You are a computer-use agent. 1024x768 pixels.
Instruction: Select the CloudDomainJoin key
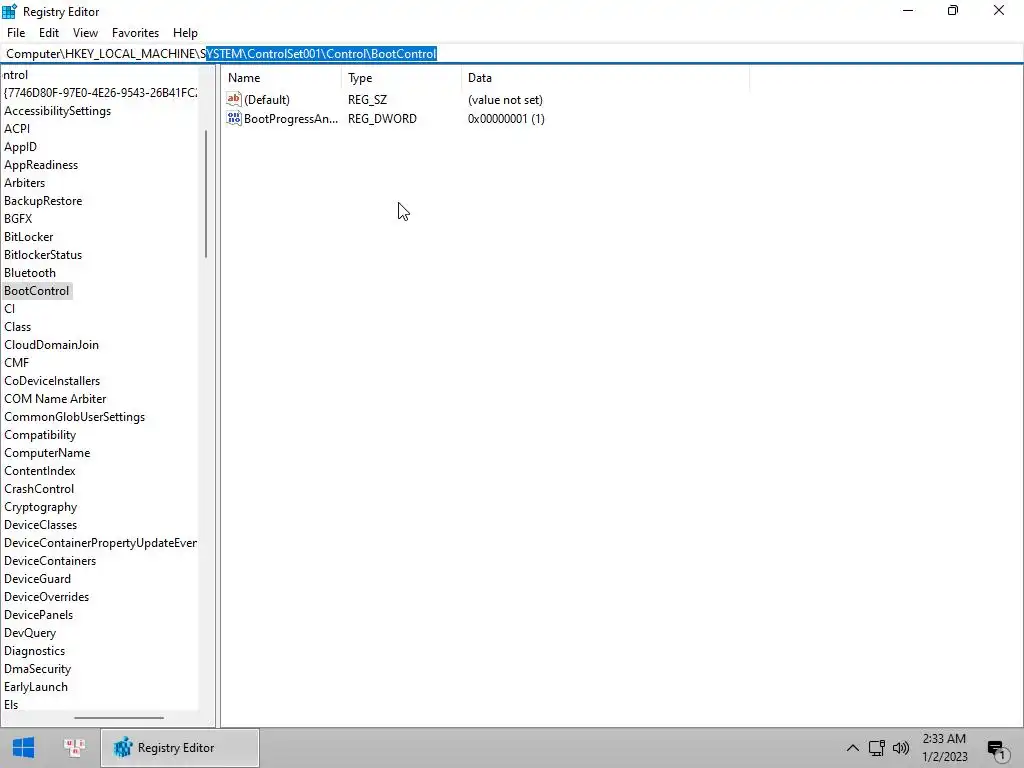52,345
